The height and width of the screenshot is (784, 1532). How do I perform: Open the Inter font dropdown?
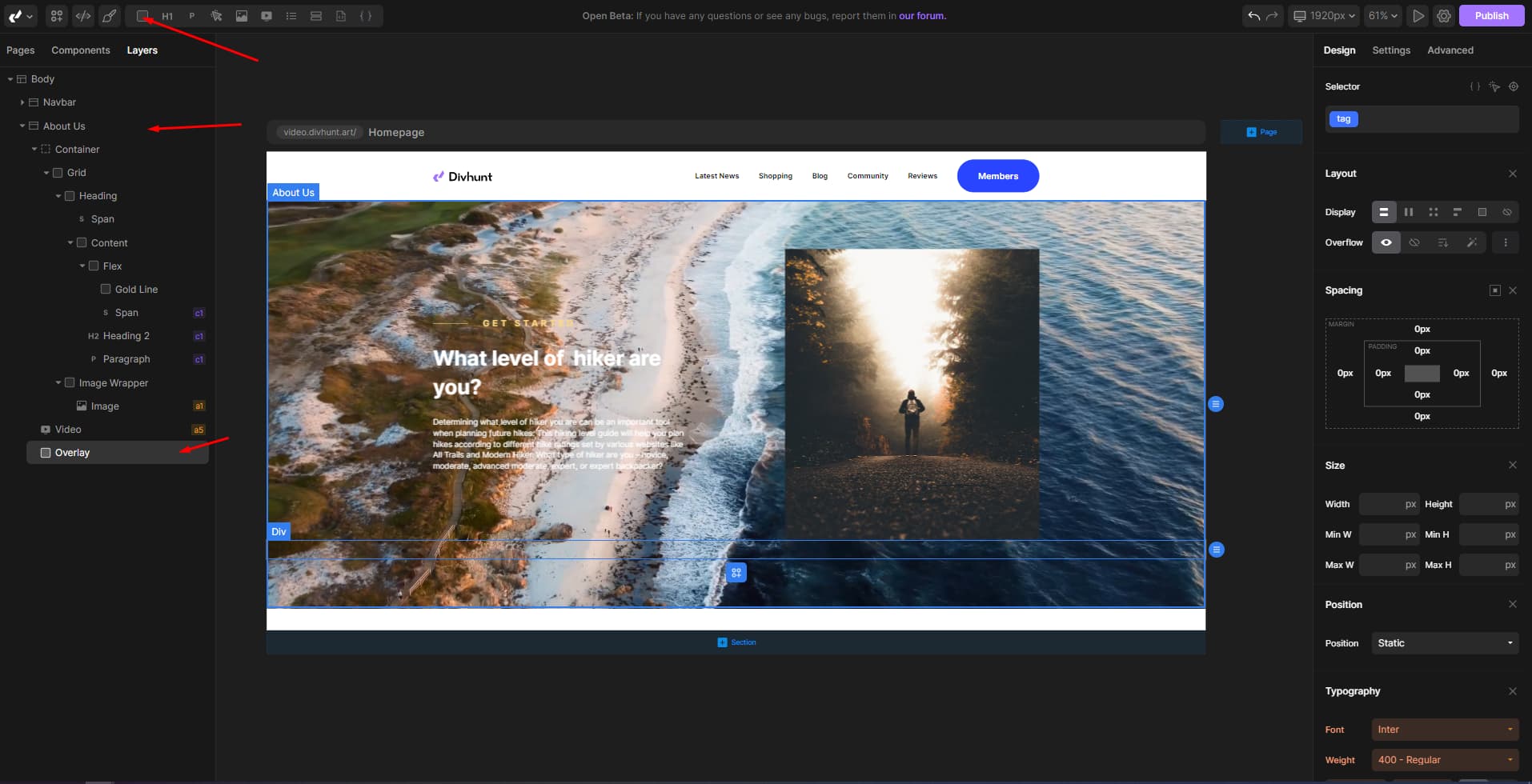coord(1445,730)
